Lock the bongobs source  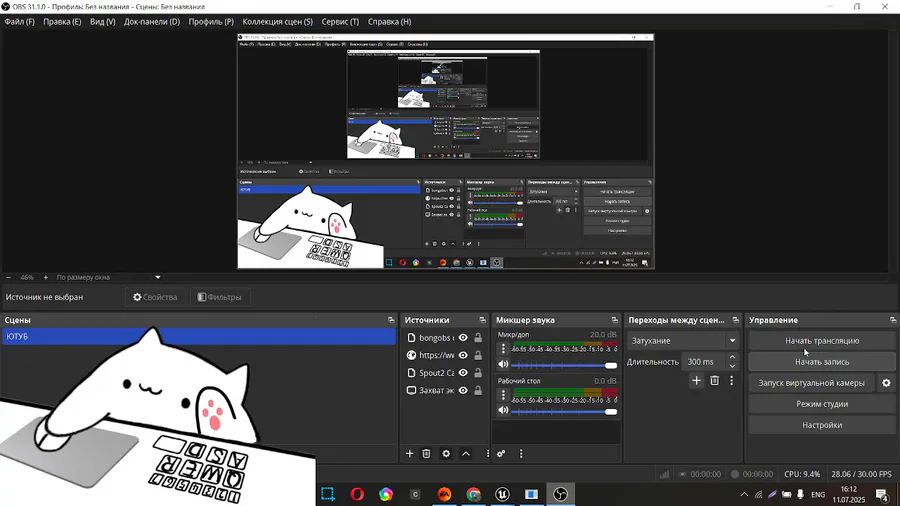click(x=478, y=338)
